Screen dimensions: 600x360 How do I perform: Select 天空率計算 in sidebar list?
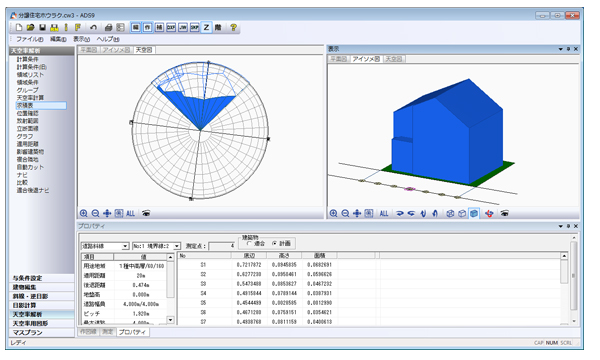pyautogui.click(x=30, y=98)
